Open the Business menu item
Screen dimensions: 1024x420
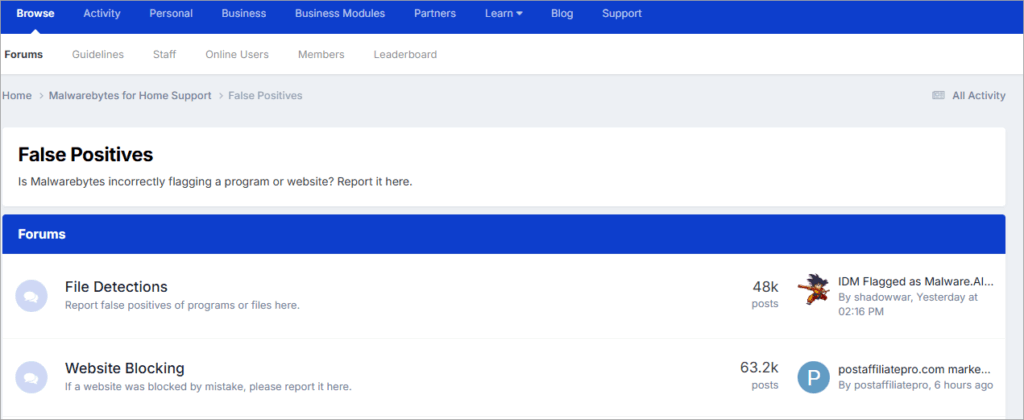[244, 13]
